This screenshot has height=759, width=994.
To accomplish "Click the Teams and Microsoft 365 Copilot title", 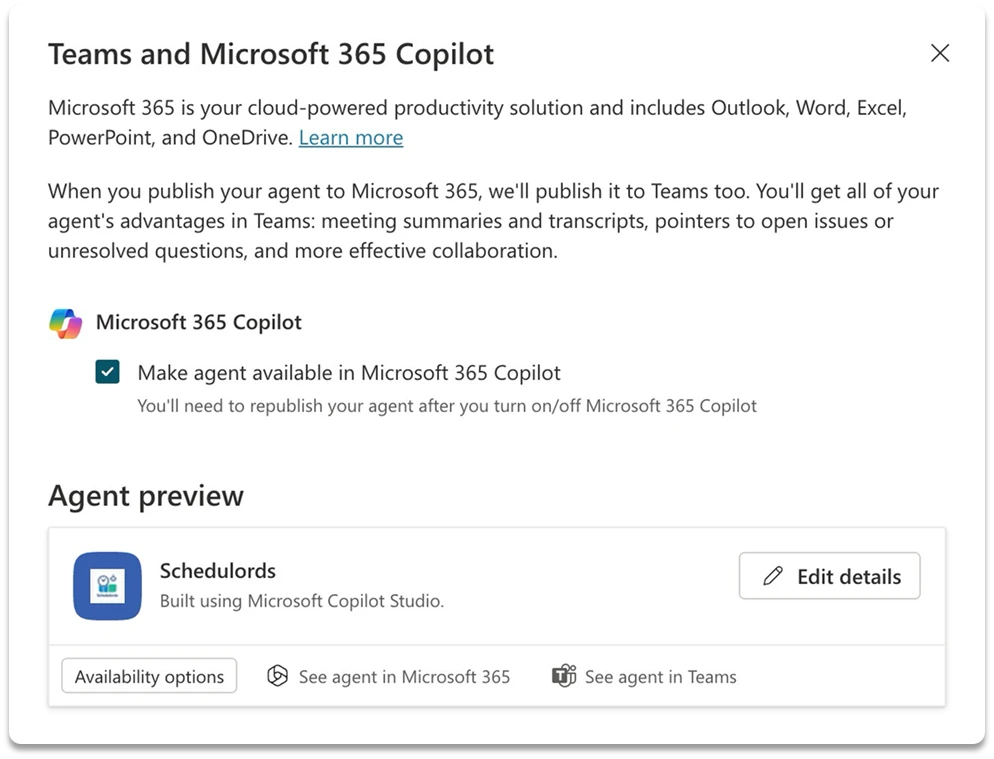I will point(270,54).
